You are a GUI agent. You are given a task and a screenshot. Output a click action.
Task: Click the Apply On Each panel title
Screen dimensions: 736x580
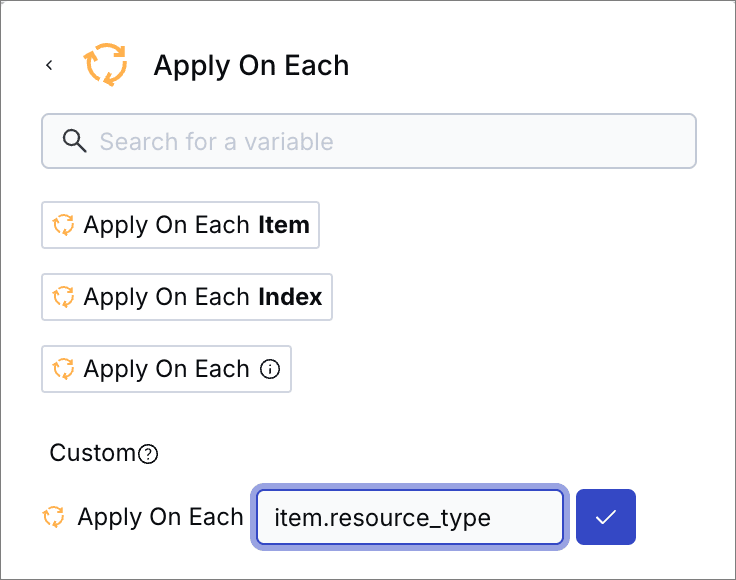pos(252,66)
